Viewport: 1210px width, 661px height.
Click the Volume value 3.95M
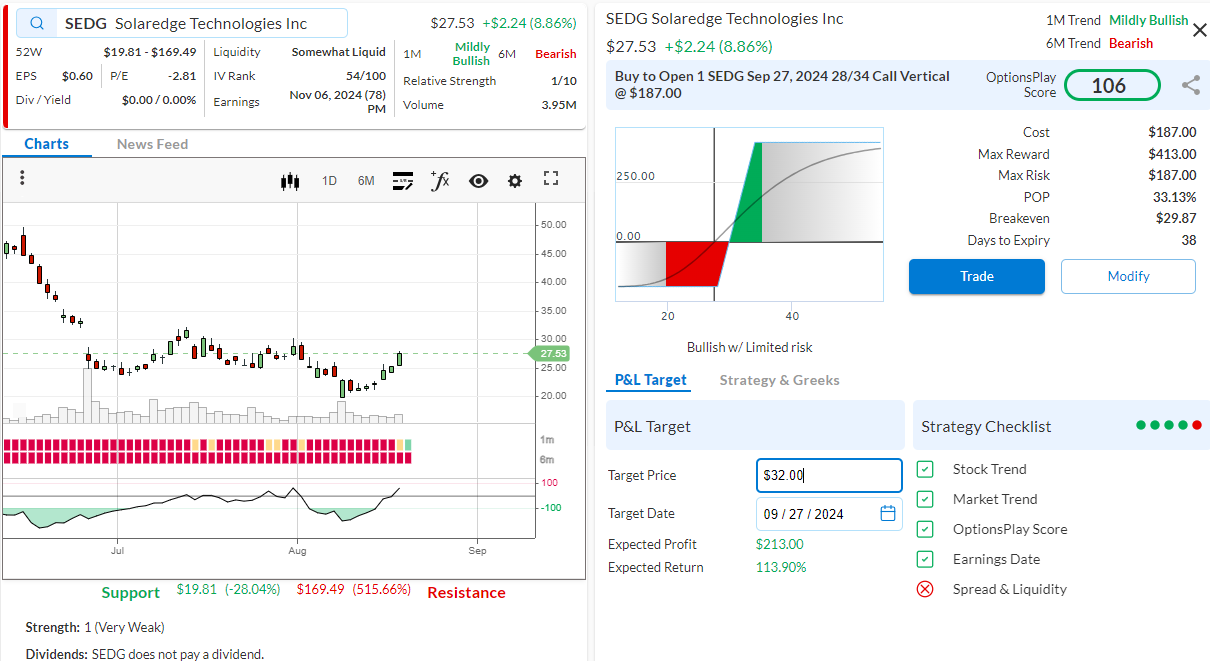coord(559,105)
